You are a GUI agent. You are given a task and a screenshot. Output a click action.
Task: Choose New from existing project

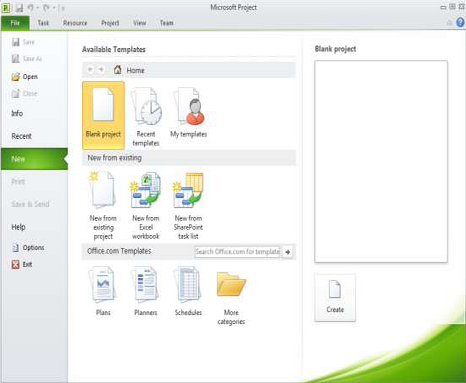pos(103,205)
